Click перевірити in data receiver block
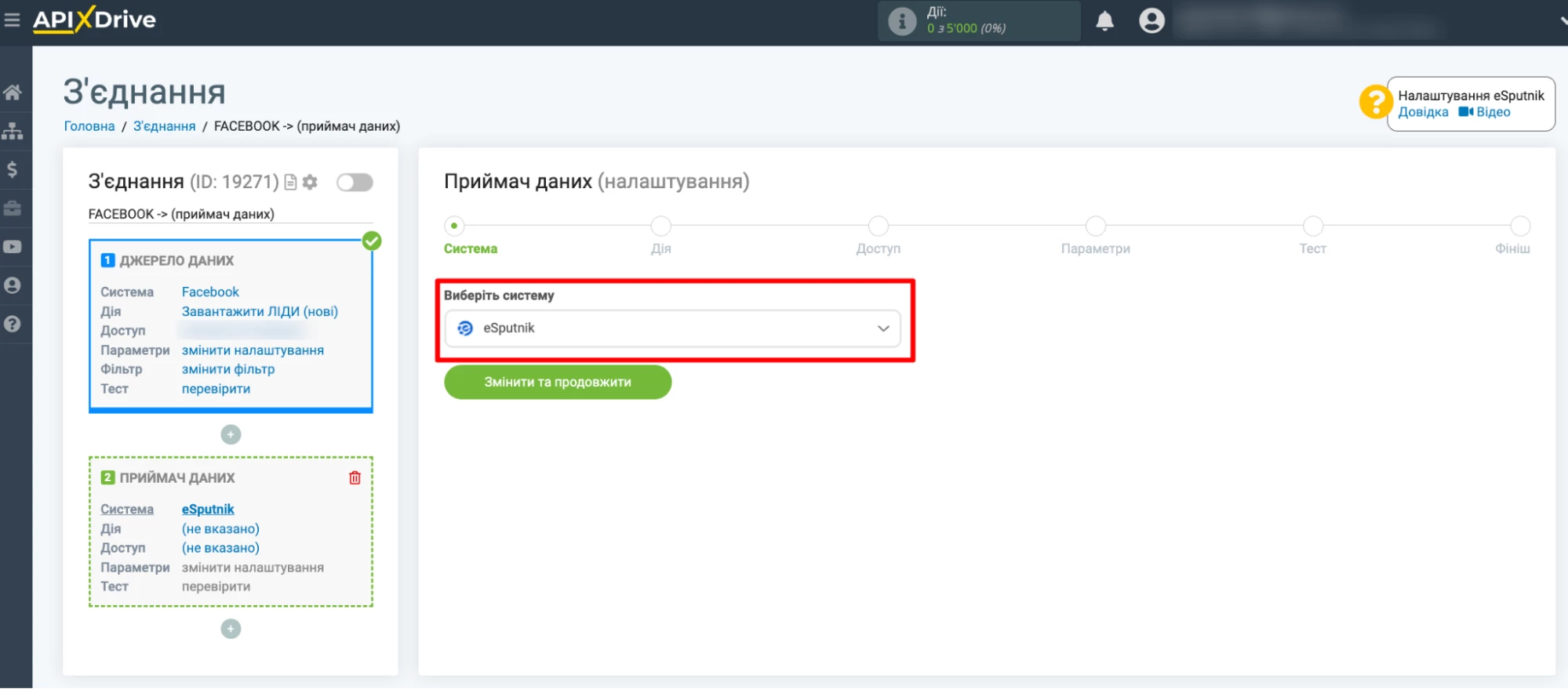 tap(216, 586)
